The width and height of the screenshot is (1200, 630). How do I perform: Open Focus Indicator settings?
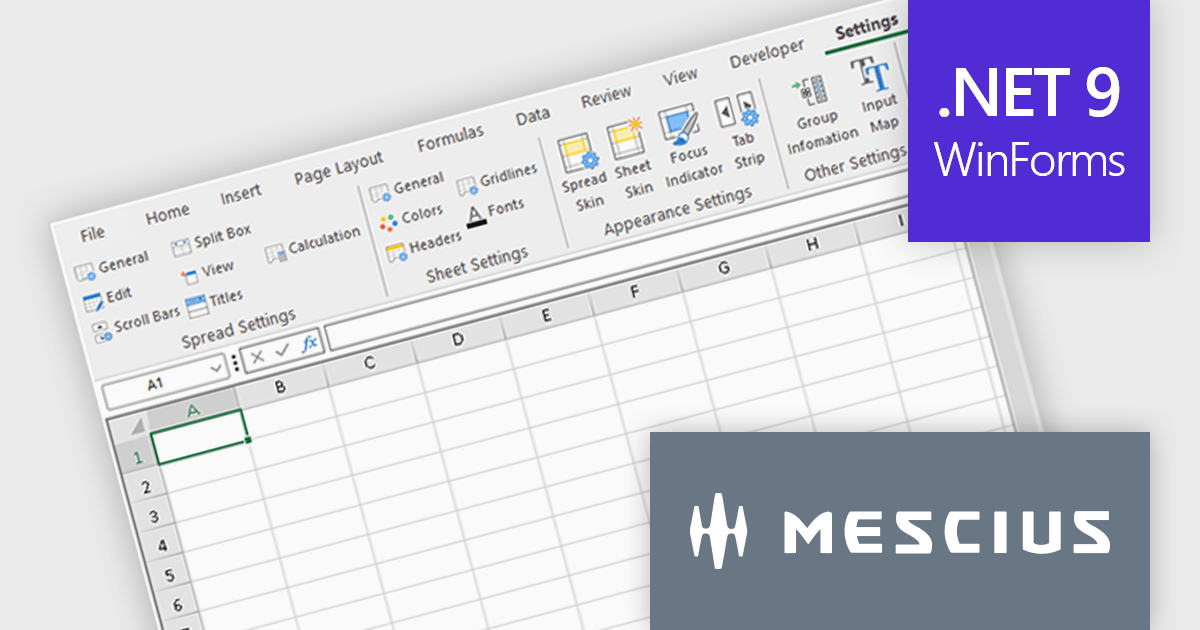coord(688,144)
